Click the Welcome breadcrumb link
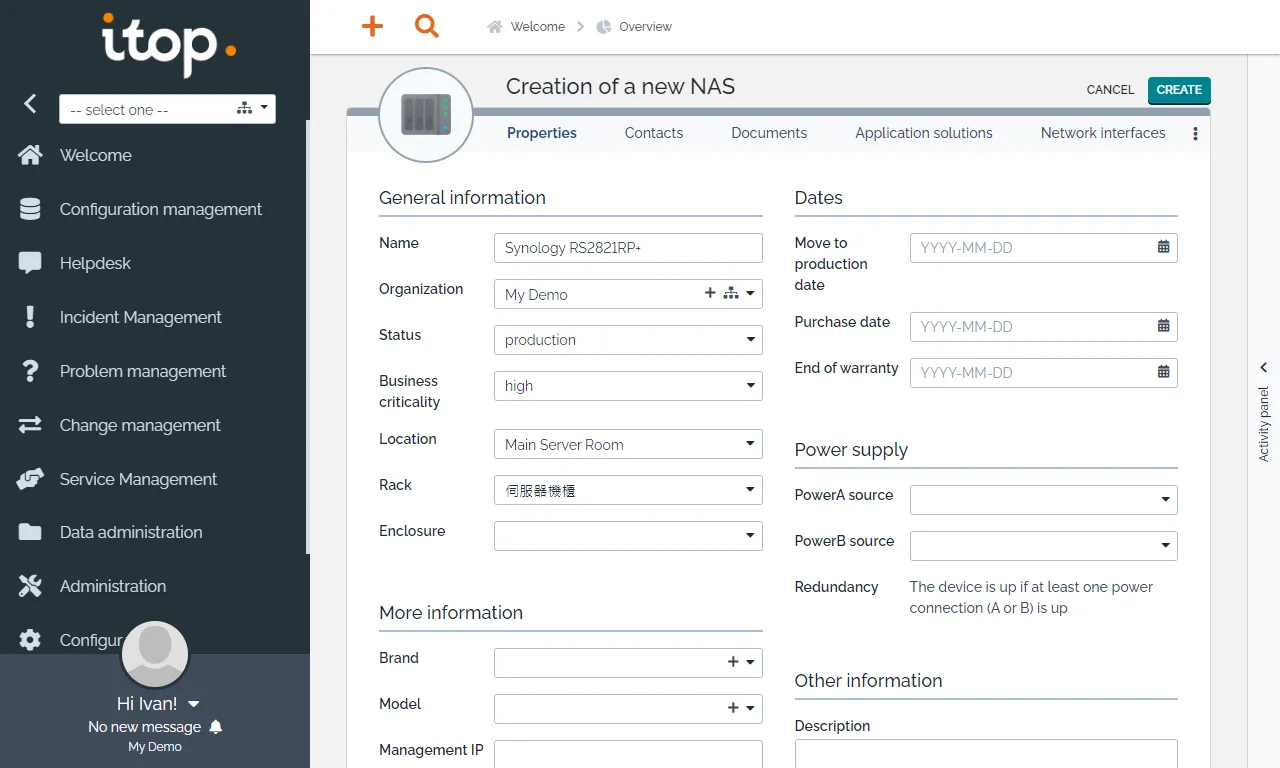The width and height of the screenshot is (1280, 768). 538,27
